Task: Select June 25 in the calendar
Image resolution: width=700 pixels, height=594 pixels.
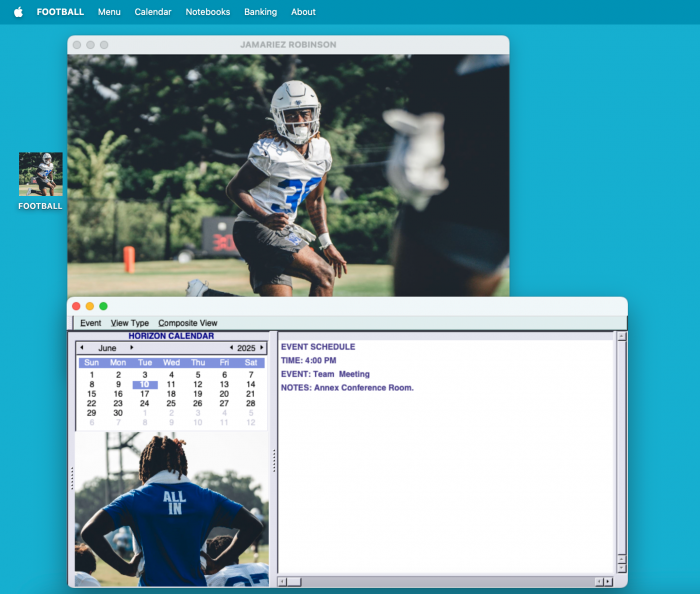Action: click(x=171, y=403)
